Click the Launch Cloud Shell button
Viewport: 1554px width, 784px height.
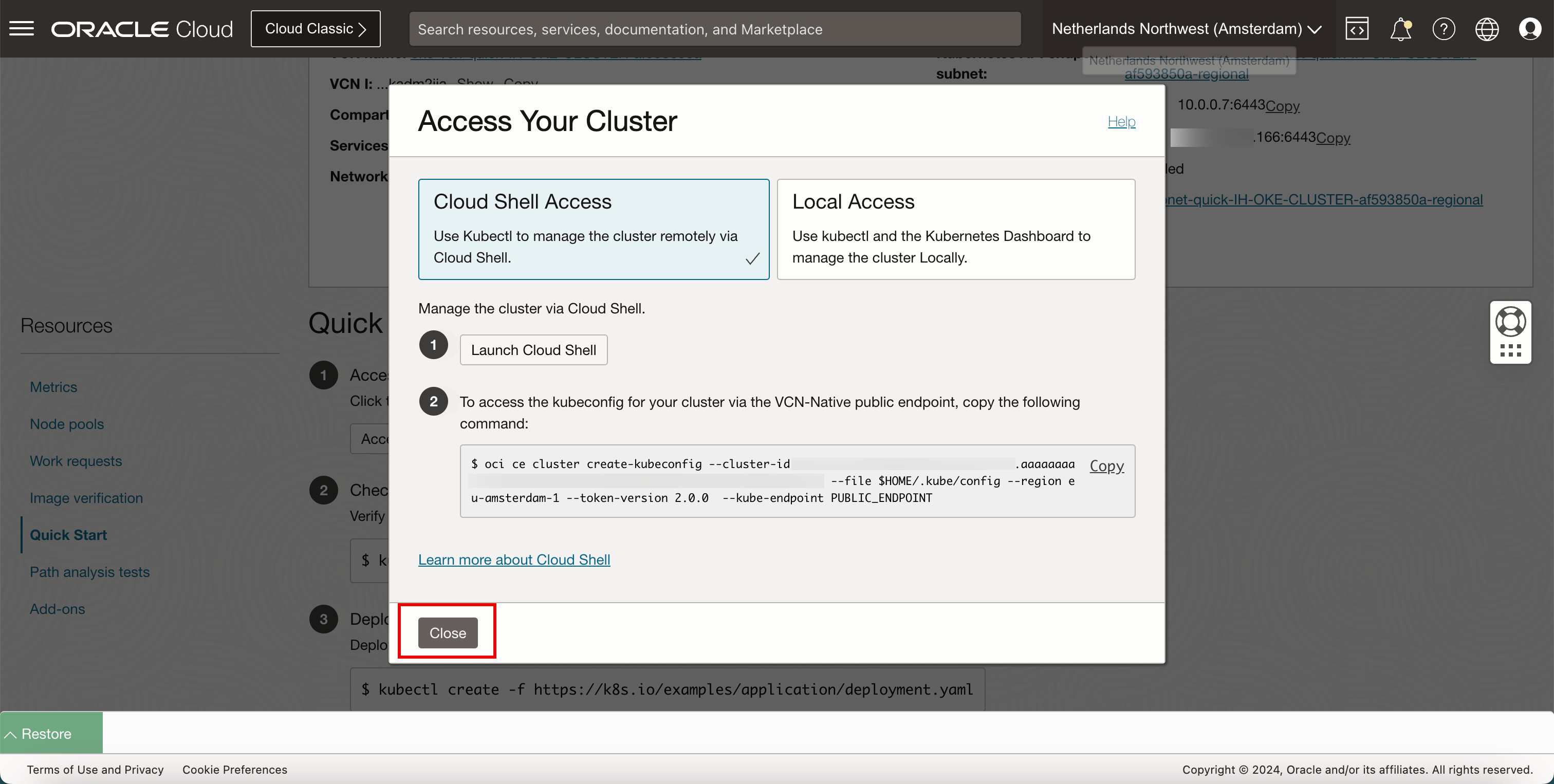point(533,350)
